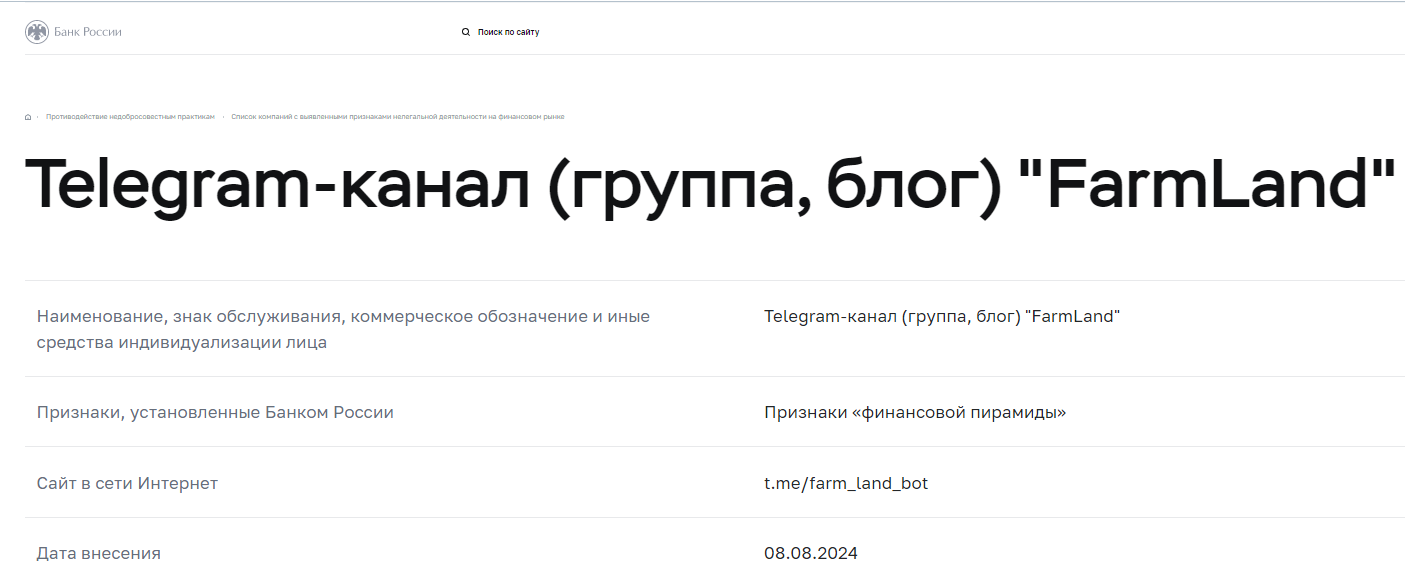This screenshot has width=1405, height=580.
Task: Open 'Противодействие недобросовестным практикам' breadcrumb
Action: click(130, 117)
